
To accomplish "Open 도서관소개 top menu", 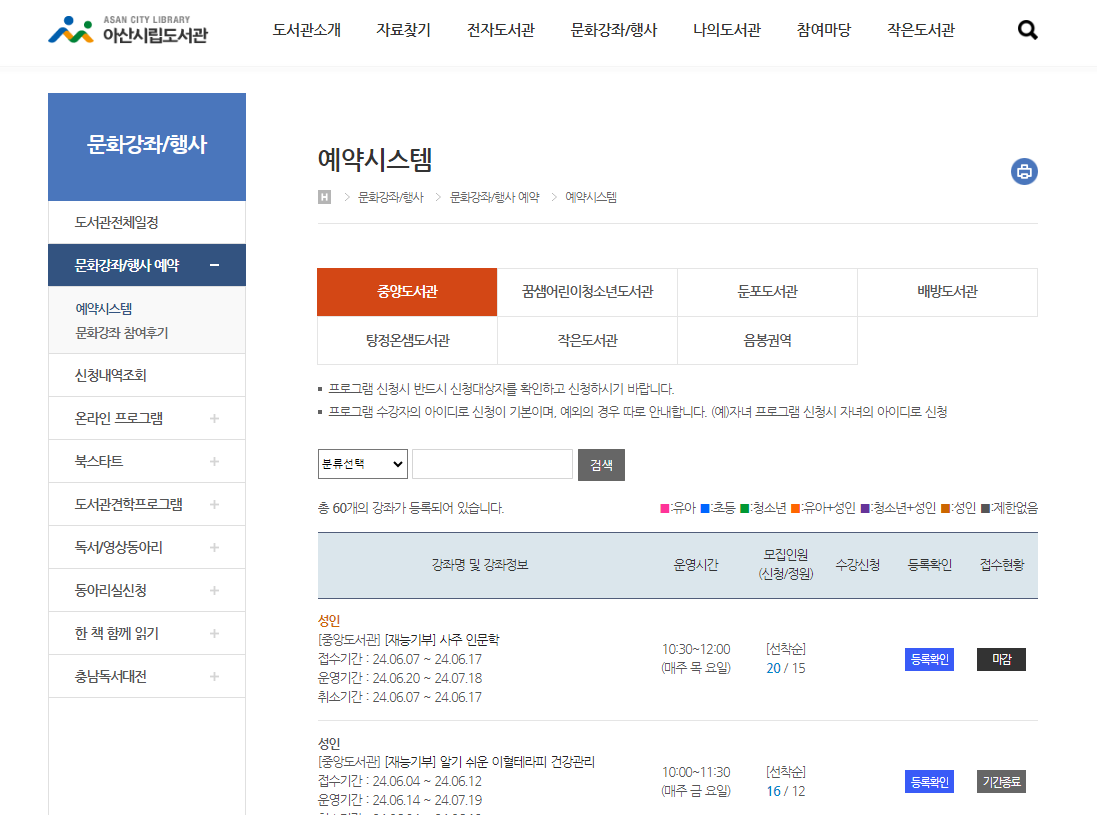I will 306,30.
